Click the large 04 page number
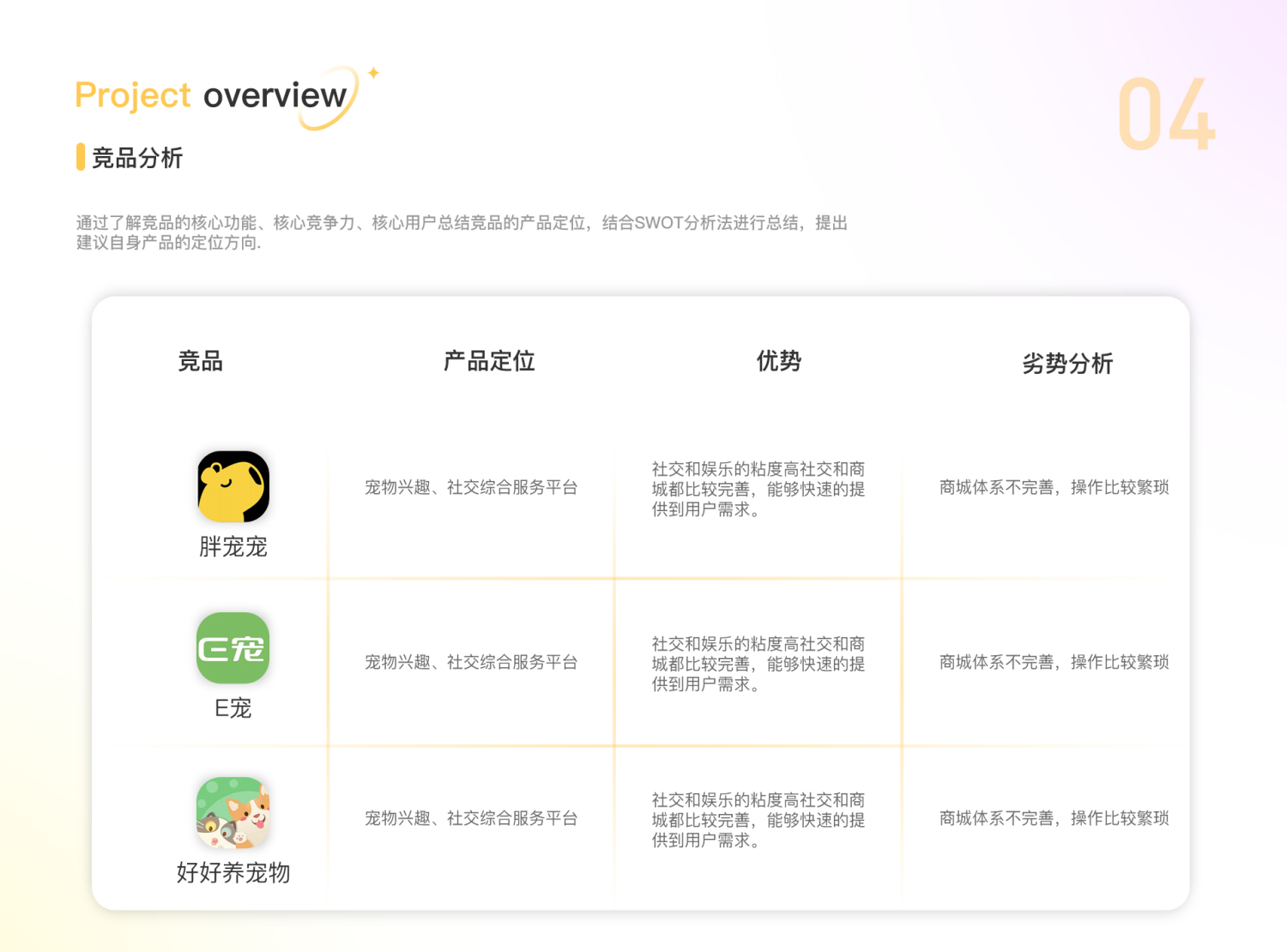 click(1167, 115)
